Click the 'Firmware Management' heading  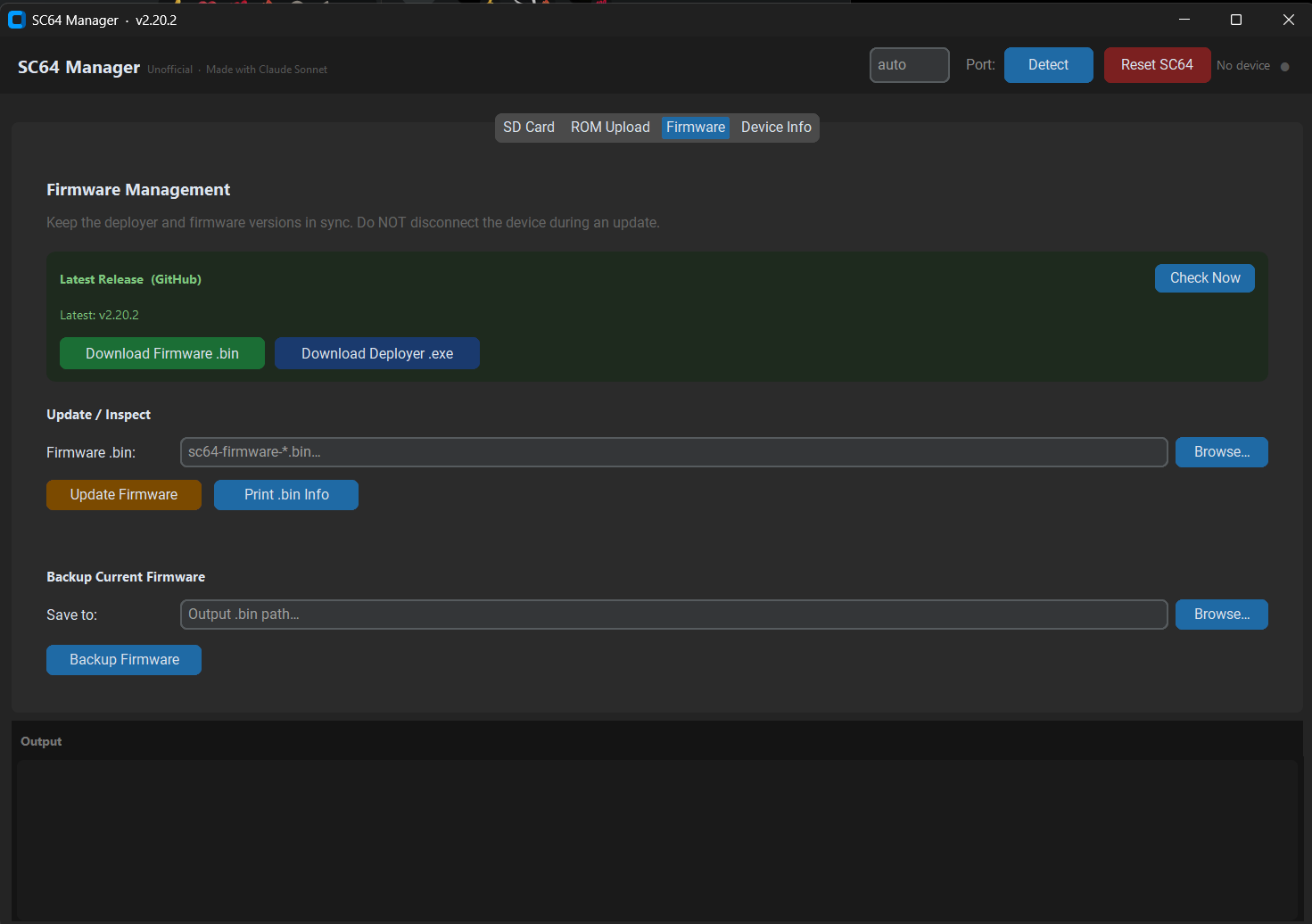pos(138,190)
